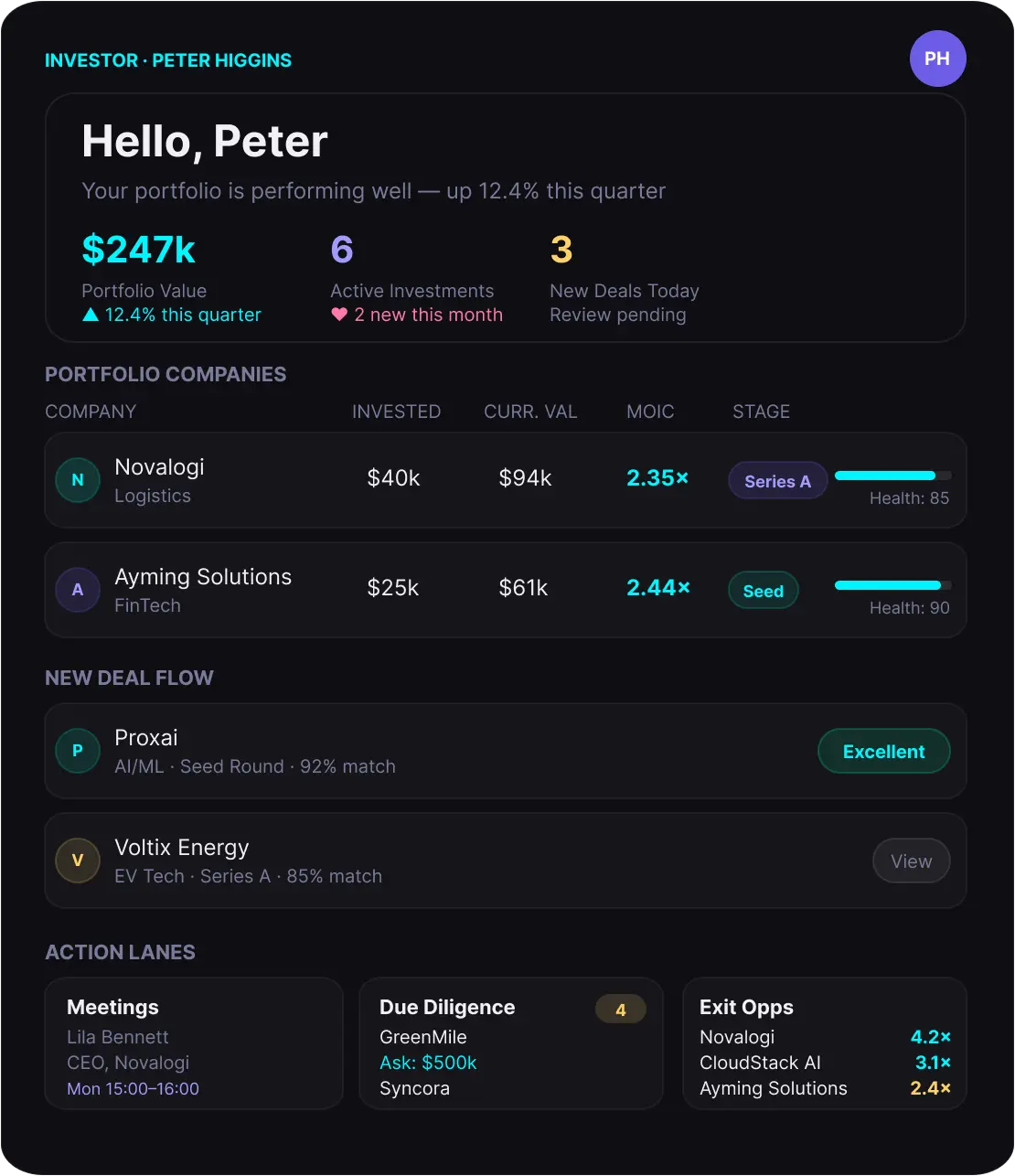Open the Due Diligence count badge
This screenshot has height=1176, width=1015.
click(x=621, y=1010)
